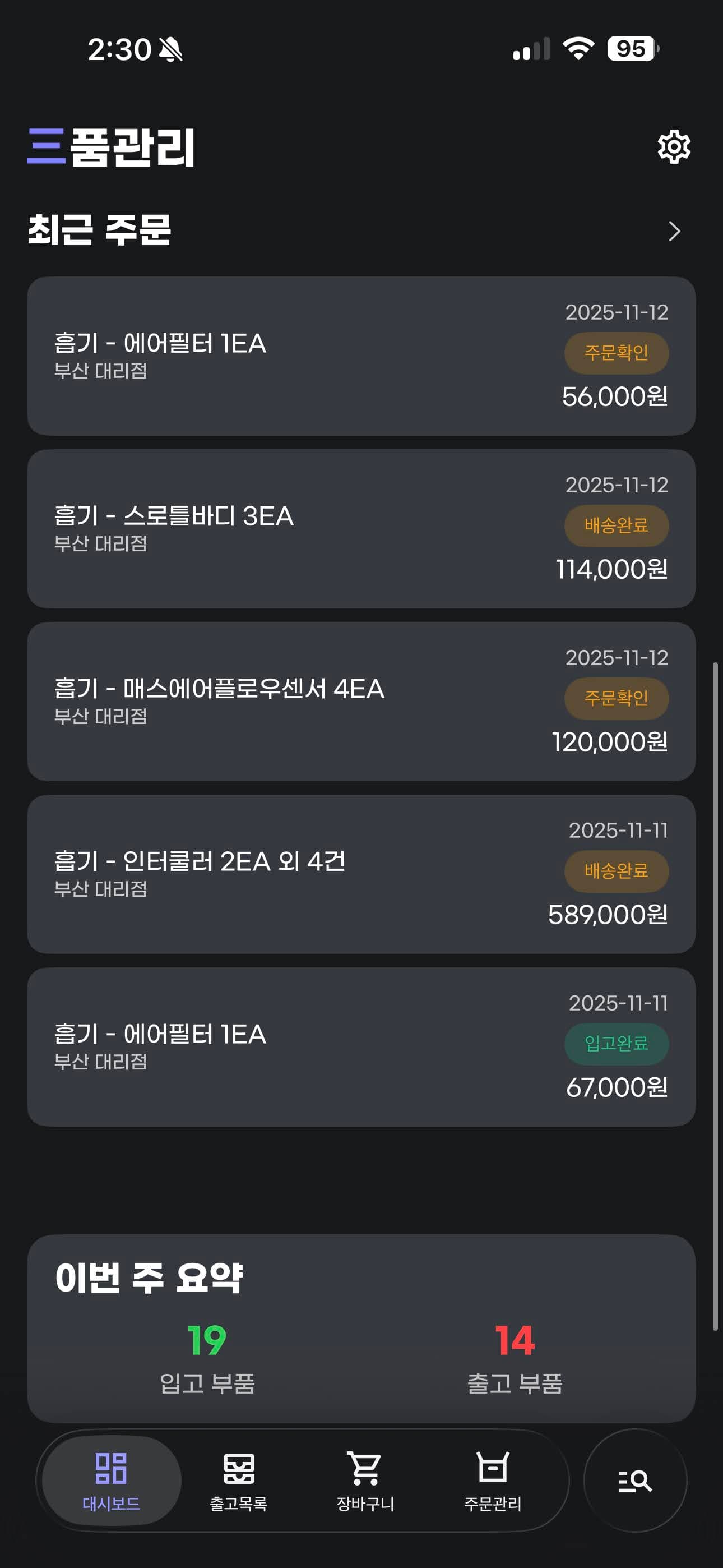Viewport: 723px width, 1568px height.
Task: Tap the 대시보드 grid icon
Action: tap(112, 1468)
